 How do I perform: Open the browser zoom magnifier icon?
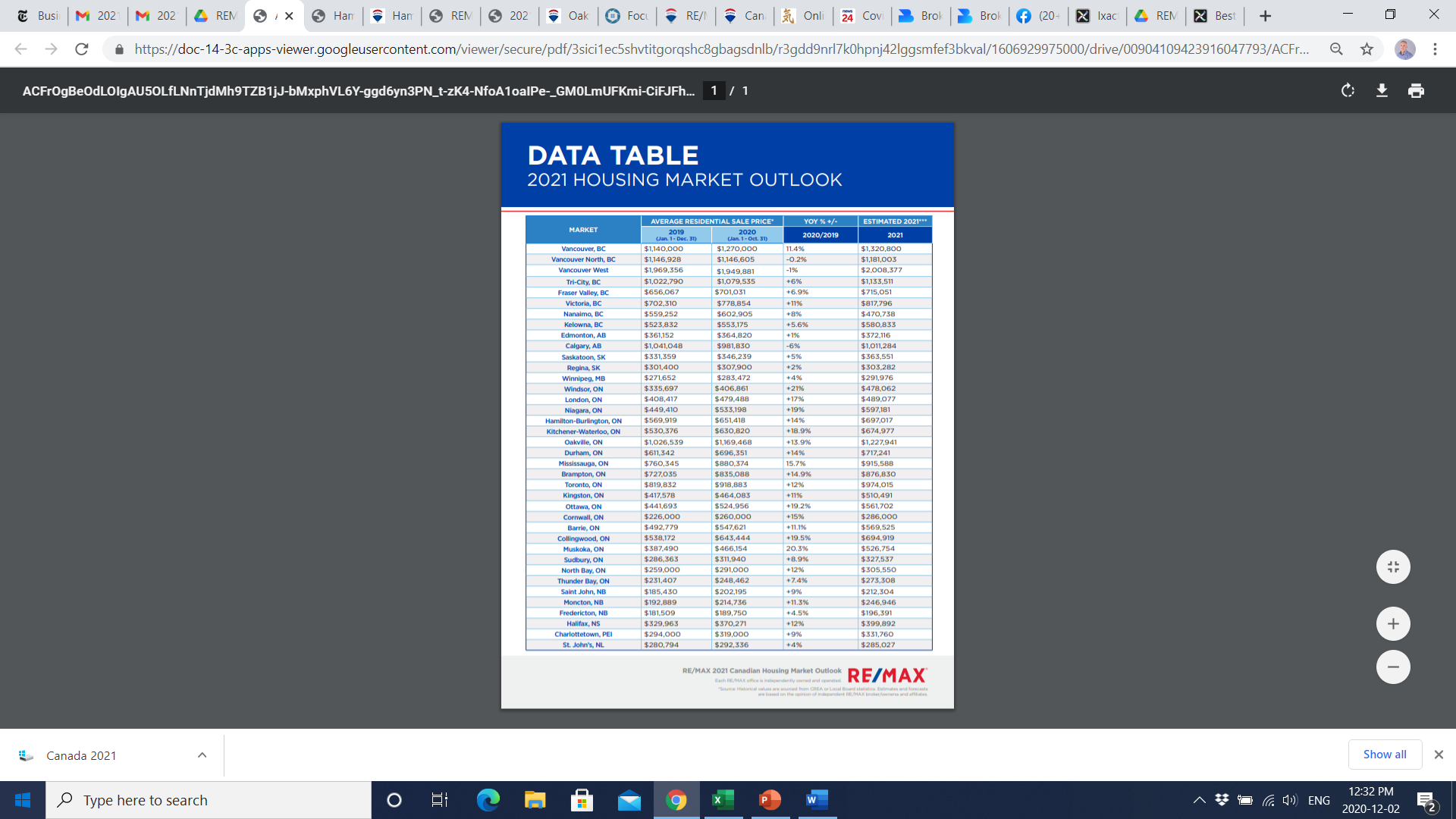1336,49
